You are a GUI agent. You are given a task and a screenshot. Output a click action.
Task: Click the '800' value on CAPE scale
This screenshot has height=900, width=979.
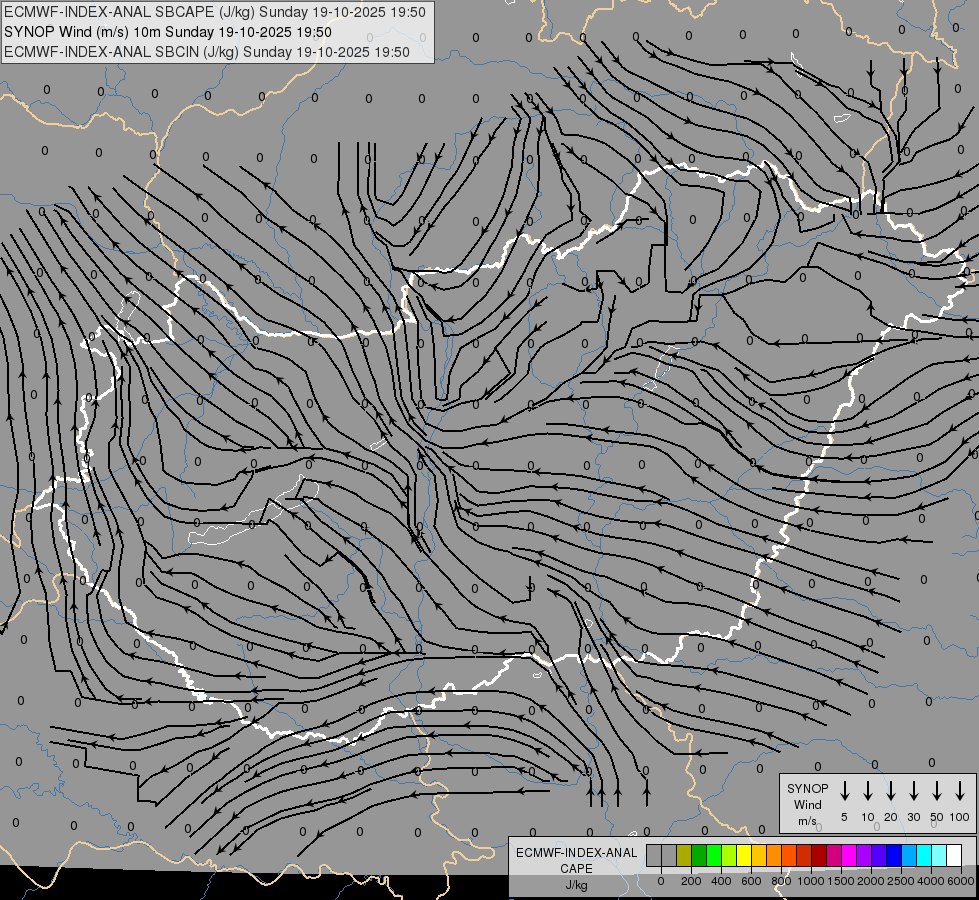pos(781,881)
